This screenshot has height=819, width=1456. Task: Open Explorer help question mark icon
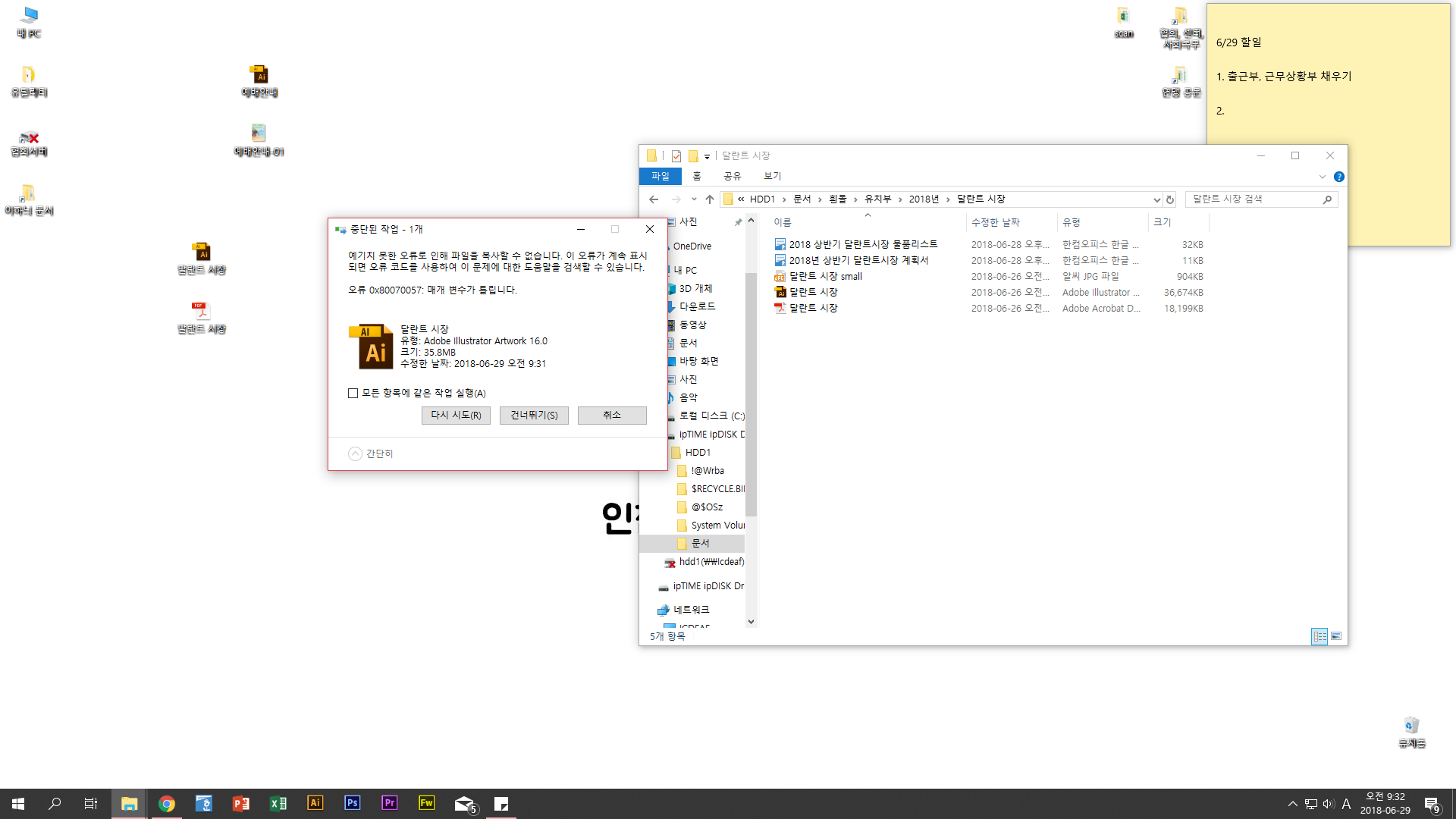[x=1339, y=177]
